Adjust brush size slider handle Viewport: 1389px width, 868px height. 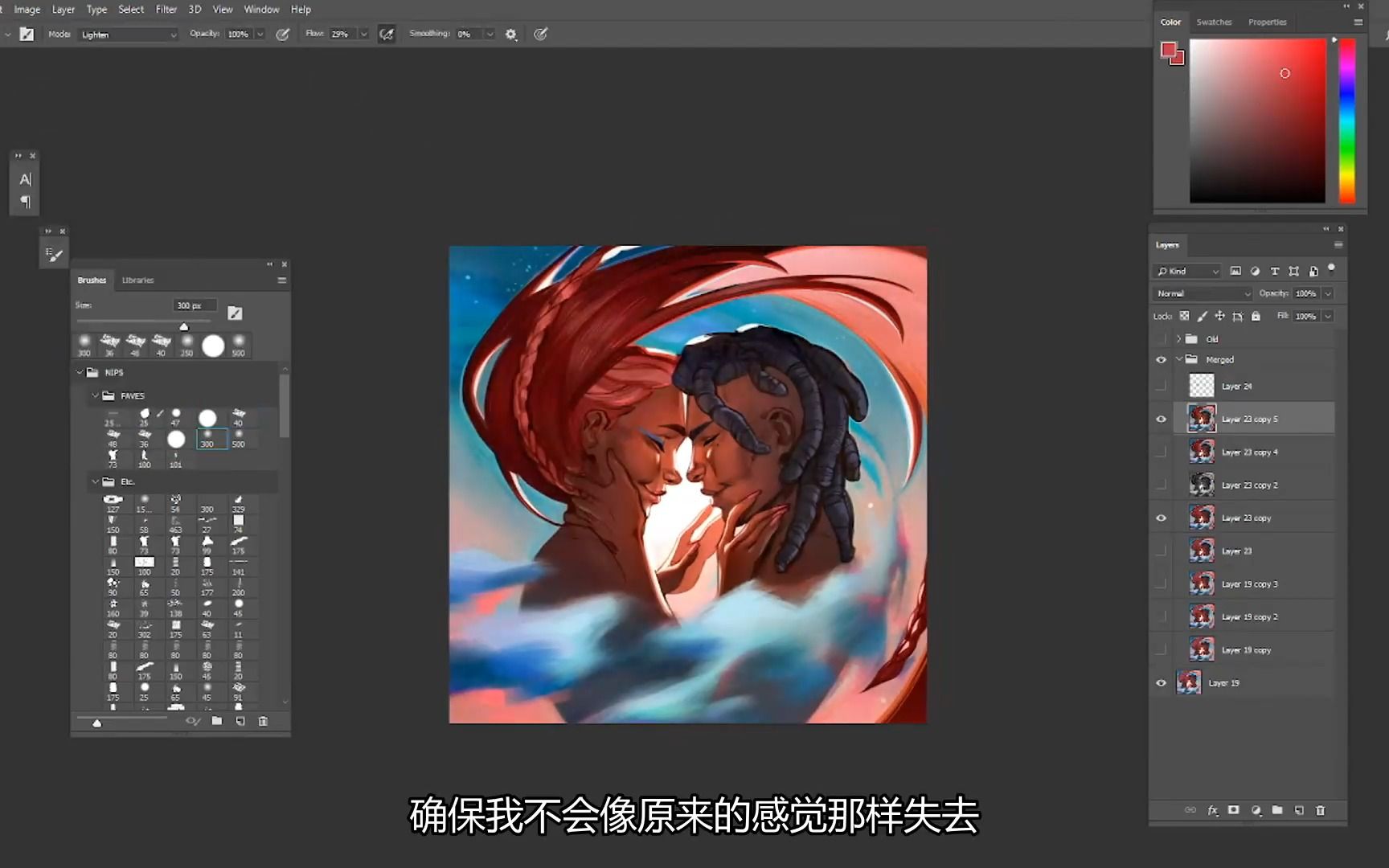coord(184,326)
